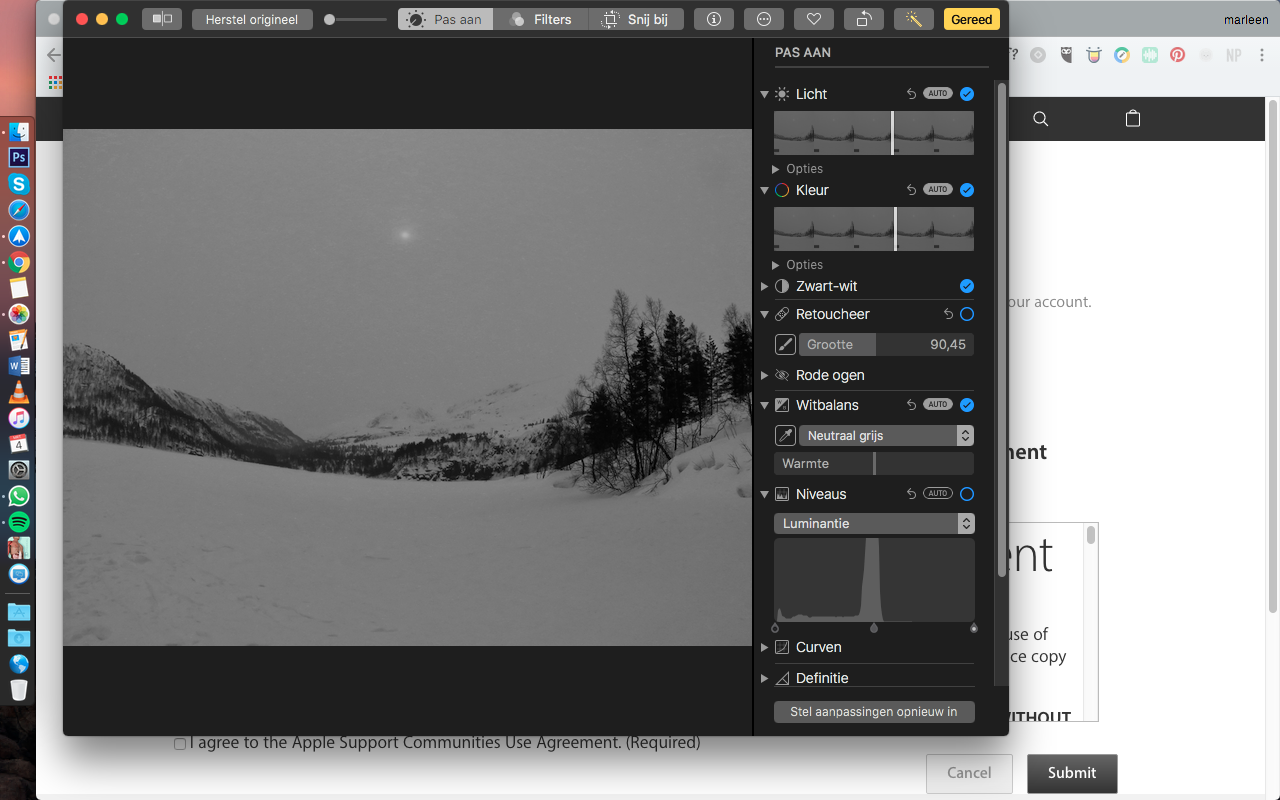Click the zoom slider in the toolbar
This screenshot has width=1280, height=800.
pyautogui.click(x=355, y=19)
